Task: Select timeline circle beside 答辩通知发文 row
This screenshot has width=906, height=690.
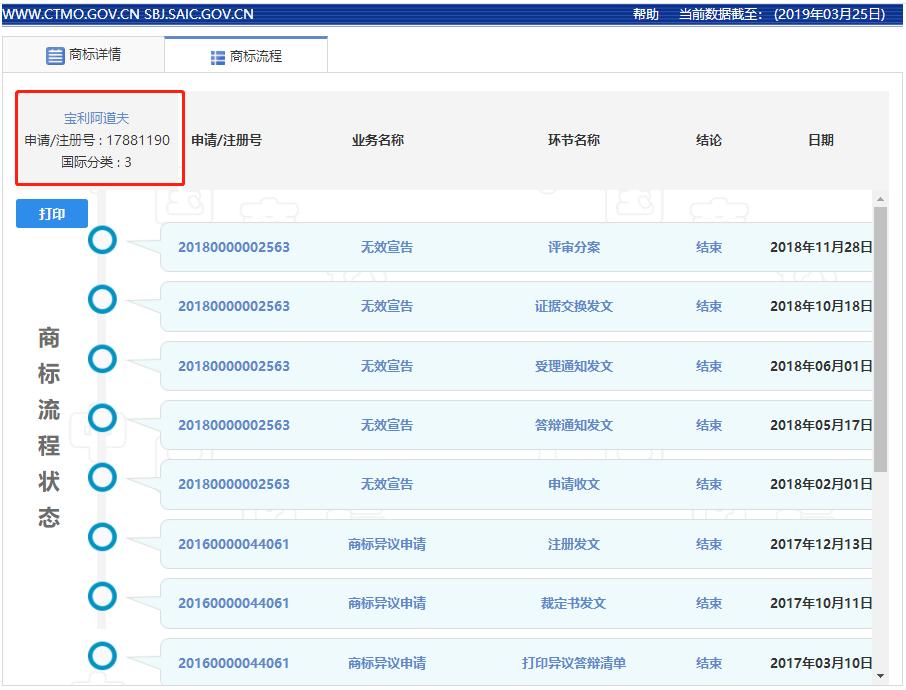Action: 102,418
